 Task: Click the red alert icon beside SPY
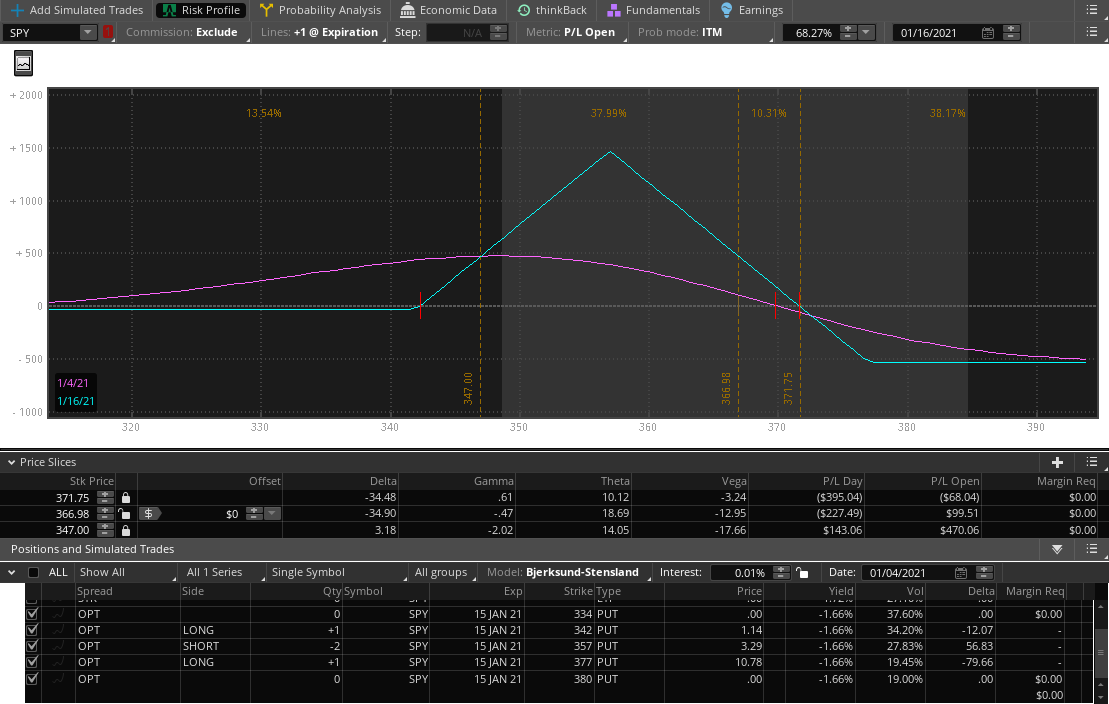point(108,32)
